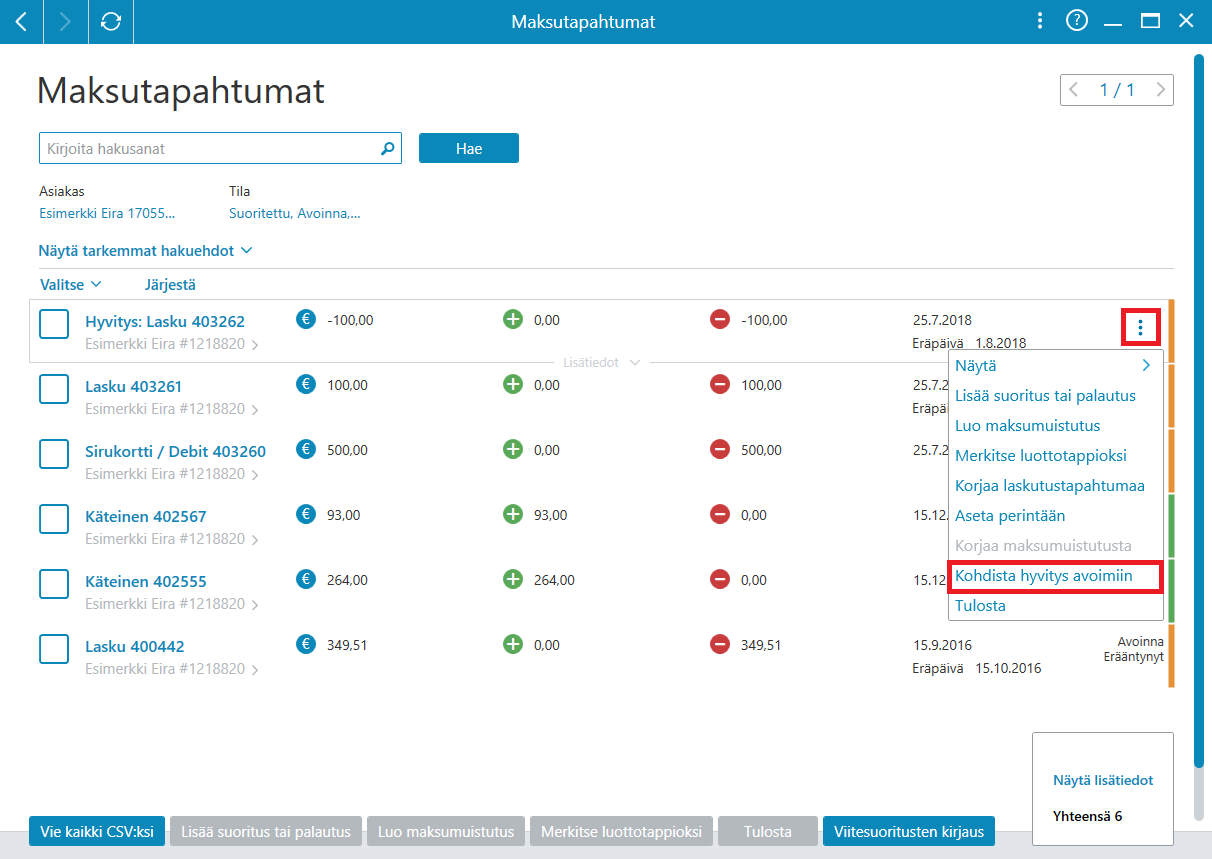Screen dimensions: 1212x859
Task: Tick the checkbox for Lasku 400442
Action: tap(54, 650)
